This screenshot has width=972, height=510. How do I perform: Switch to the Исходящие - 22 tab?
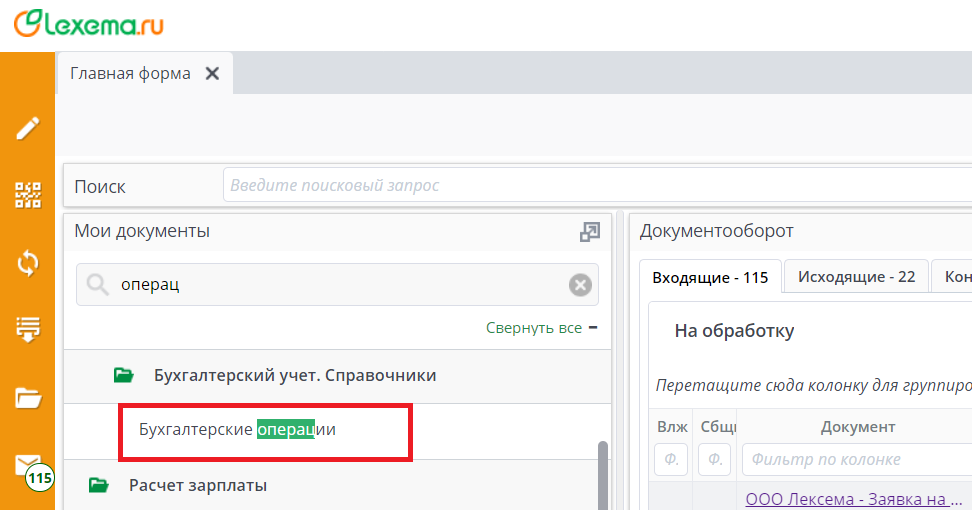click(x=856, y=277)
